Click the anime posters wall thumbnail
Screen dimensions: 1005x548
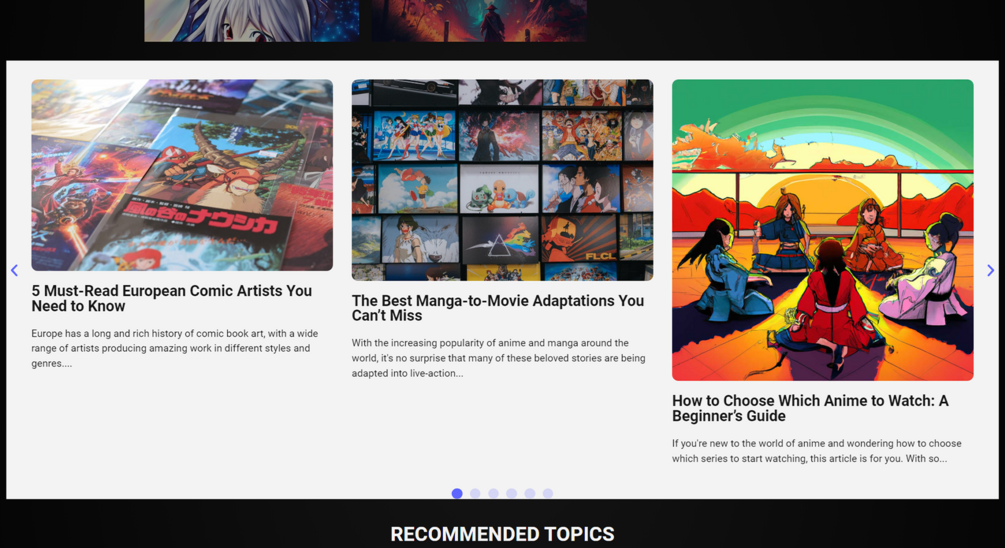(502, 180)
